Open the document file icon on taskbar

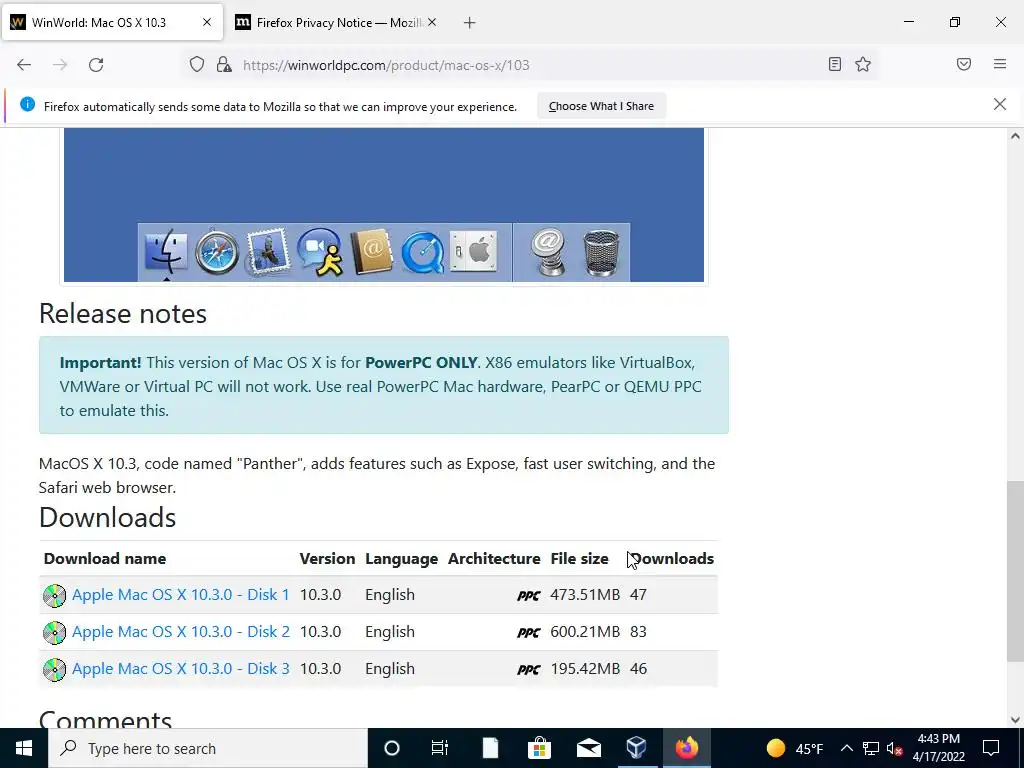coord(490,748)
